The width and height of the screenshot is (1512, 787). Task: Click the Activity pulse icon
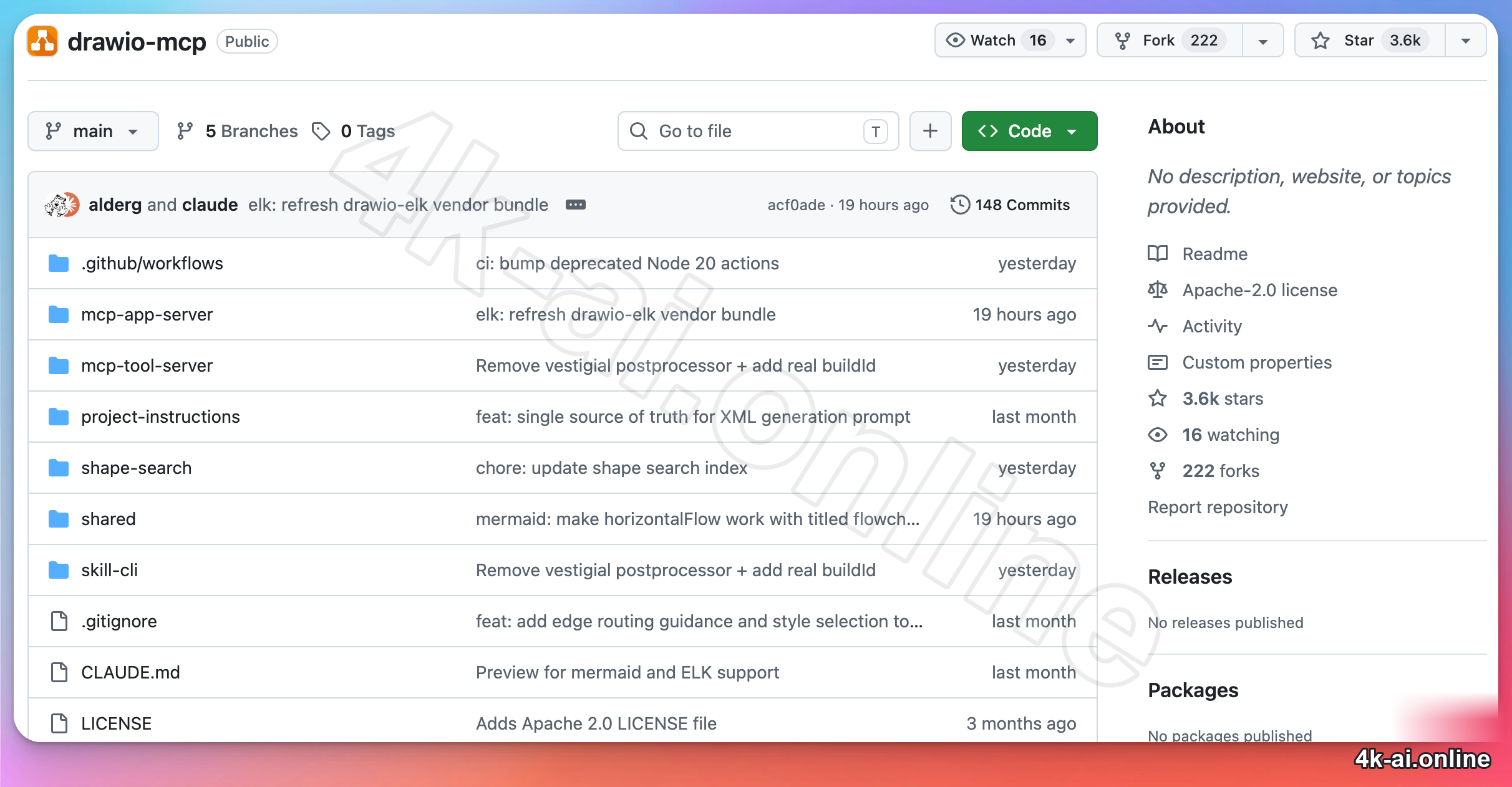click(x=1158, y=326)
